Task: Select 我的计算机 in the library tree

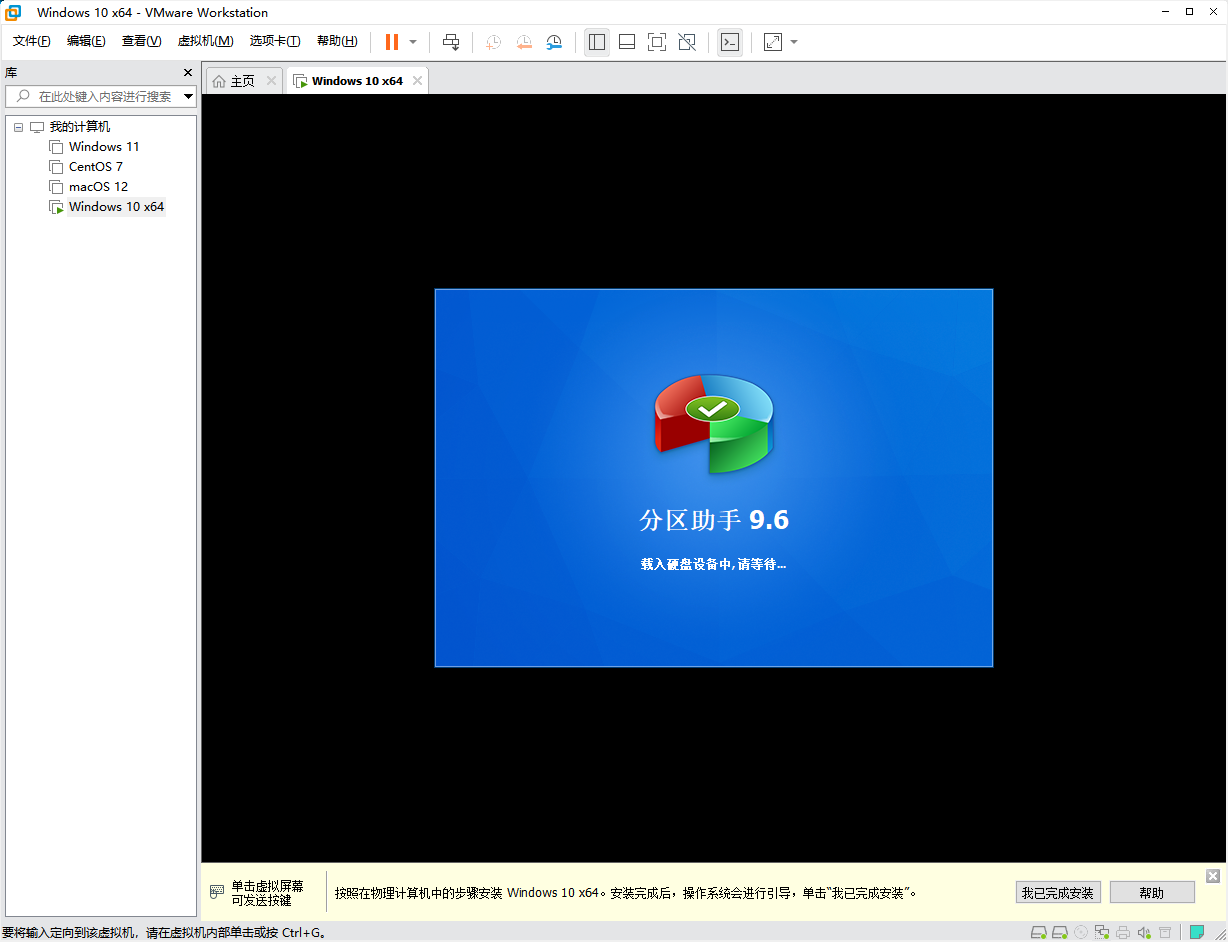Action: click(80, 127)
